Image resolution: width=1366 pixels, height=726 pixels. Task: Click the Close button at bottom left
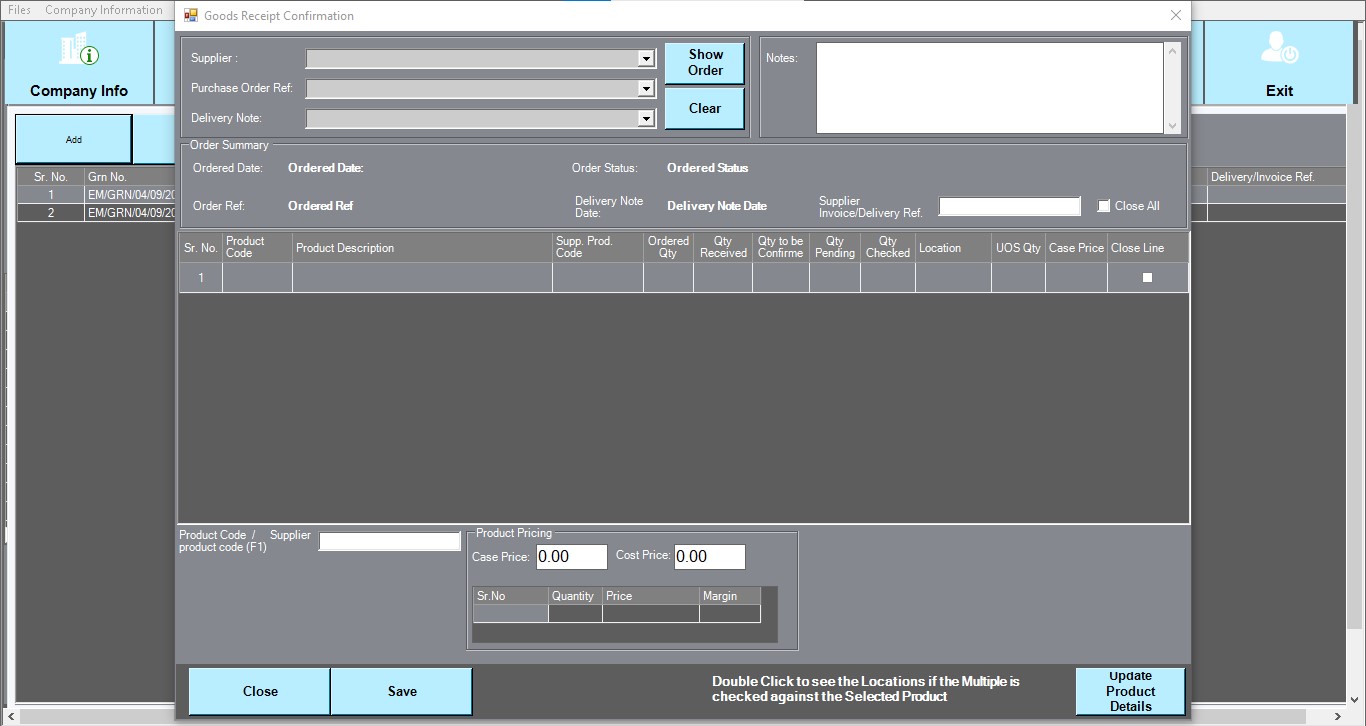tap(260, 691)
